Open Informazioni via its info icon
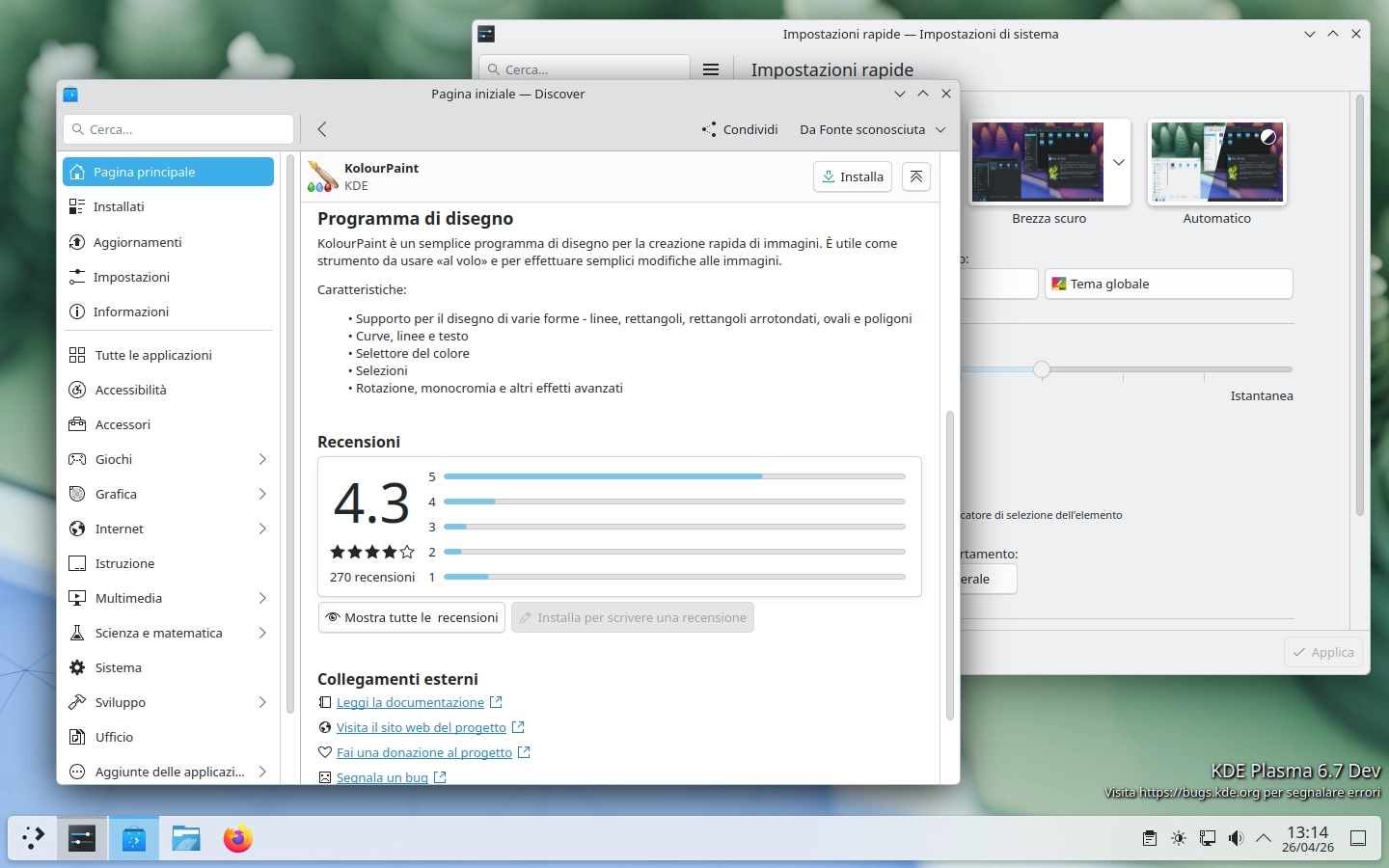1389x868 pixels. click(78, 312)
